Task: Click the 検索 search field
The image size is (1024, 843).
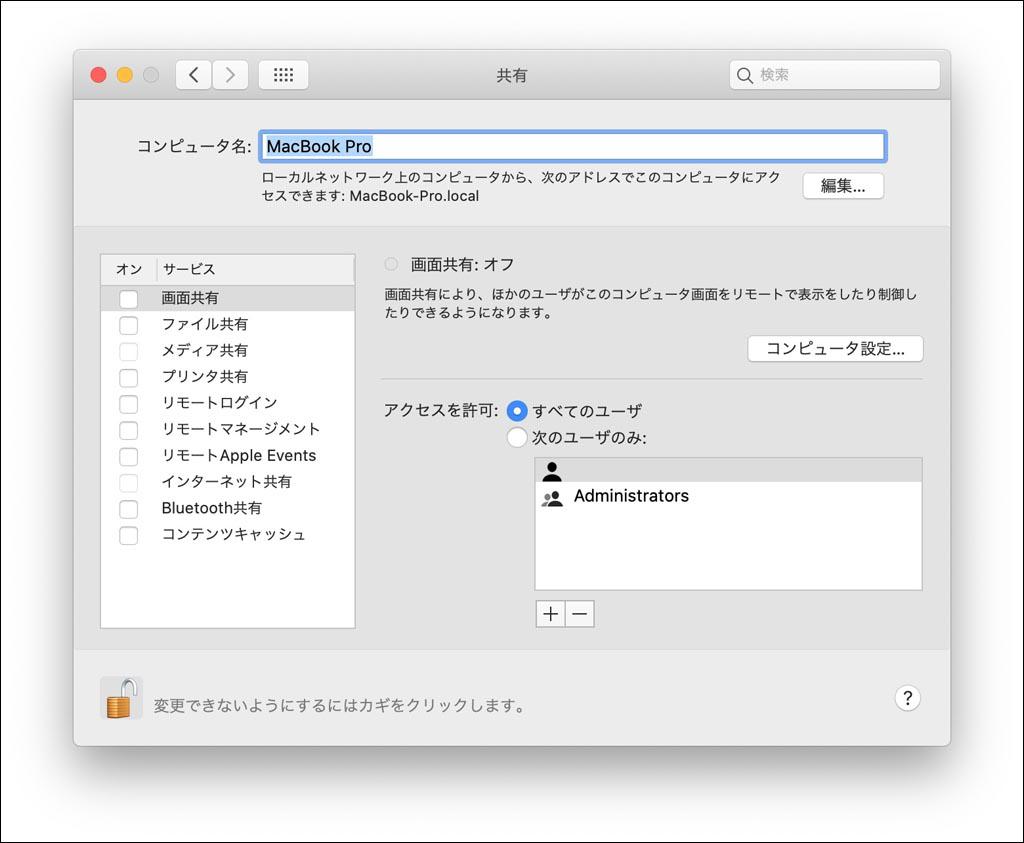Action: (835, 75)
